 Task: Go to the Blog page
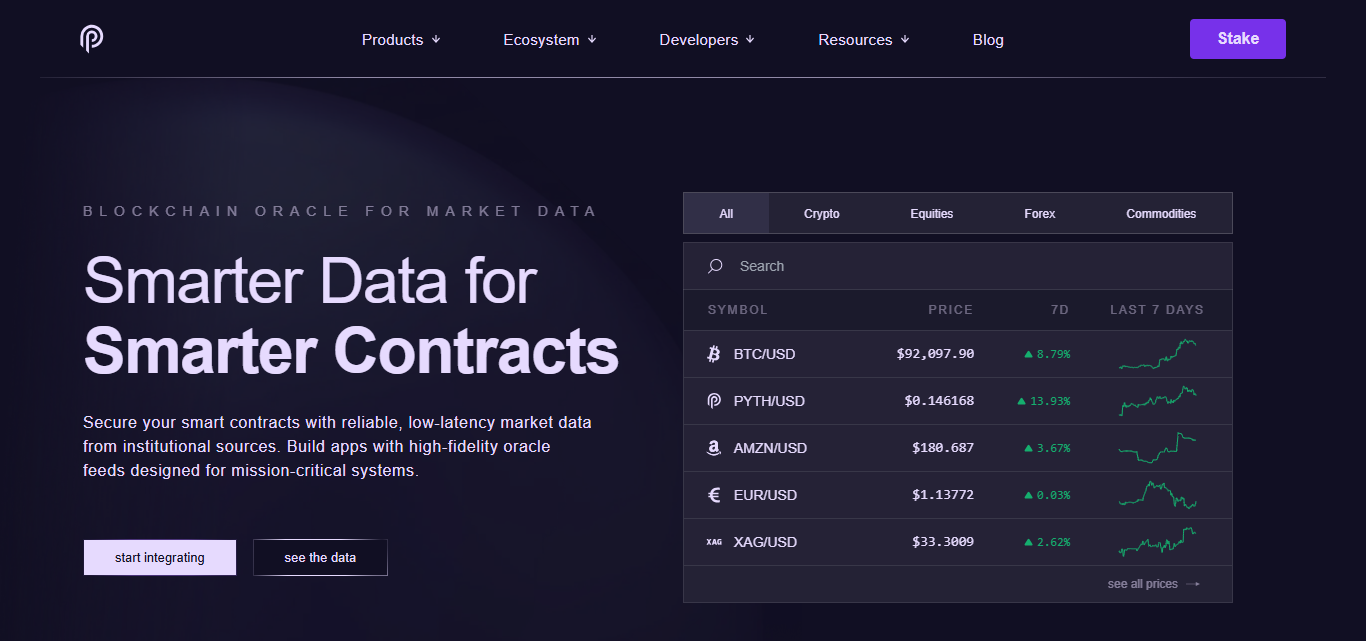(x=988, y=40)
